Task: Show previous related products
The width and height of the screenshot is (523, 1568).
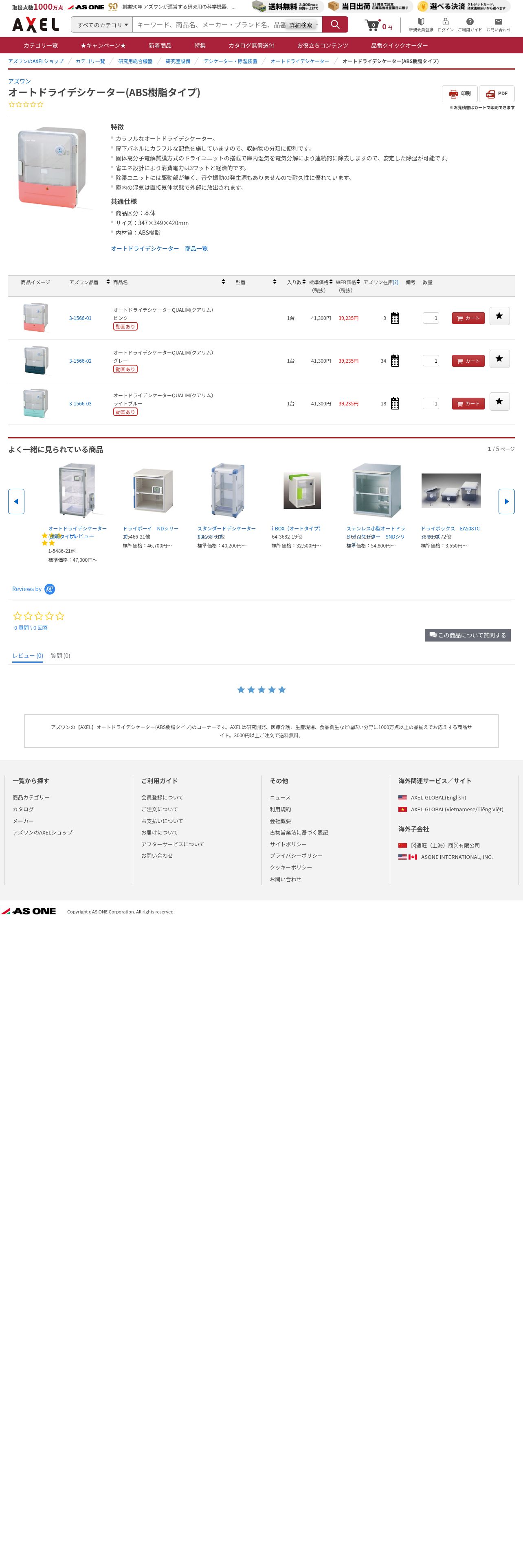Action: pyautogui.click(x=16, y=501)
